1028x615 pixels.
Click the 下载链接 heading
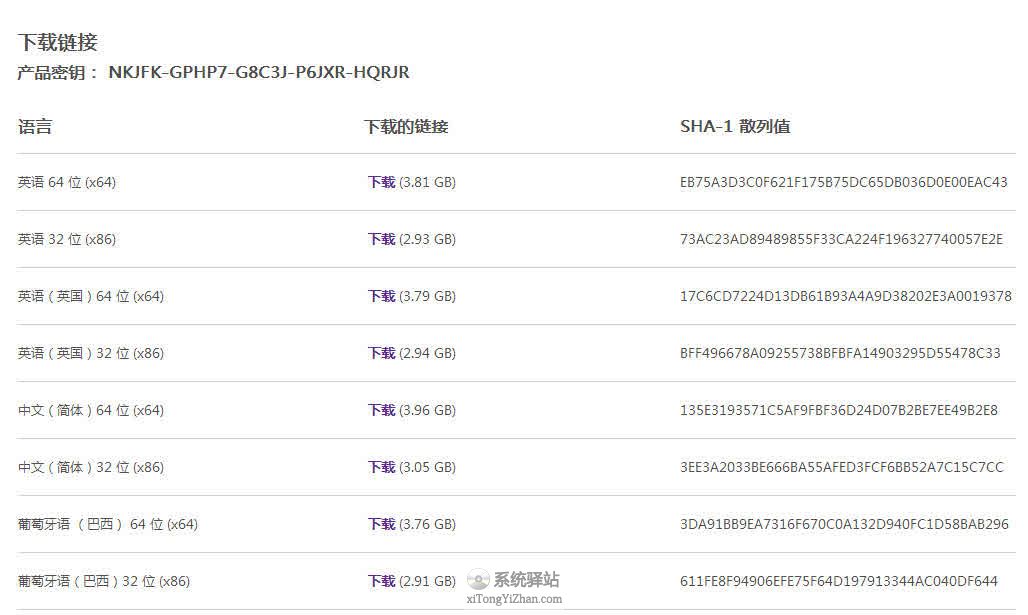click(57, 43)
